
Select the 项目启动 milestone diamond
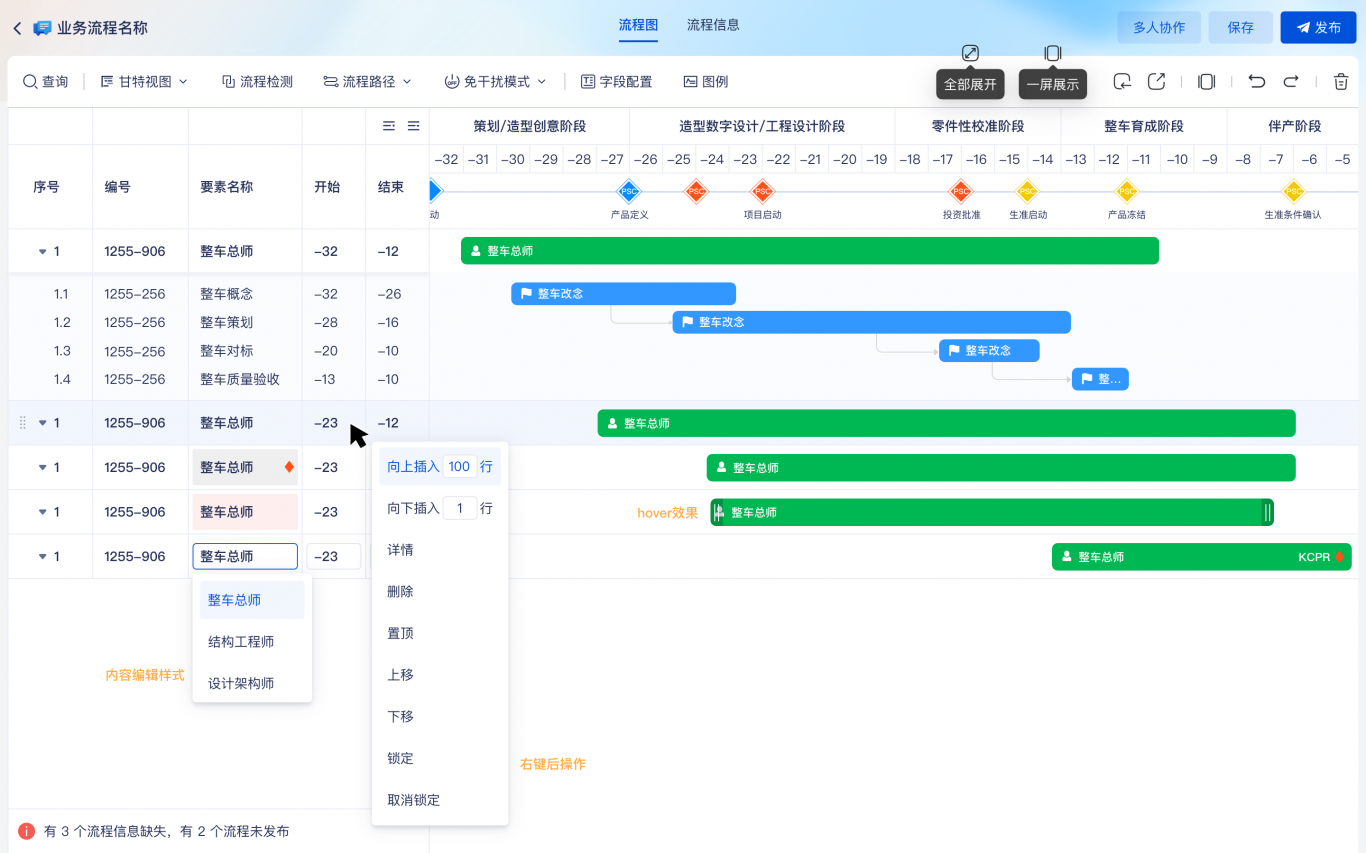tap(763, 191)
